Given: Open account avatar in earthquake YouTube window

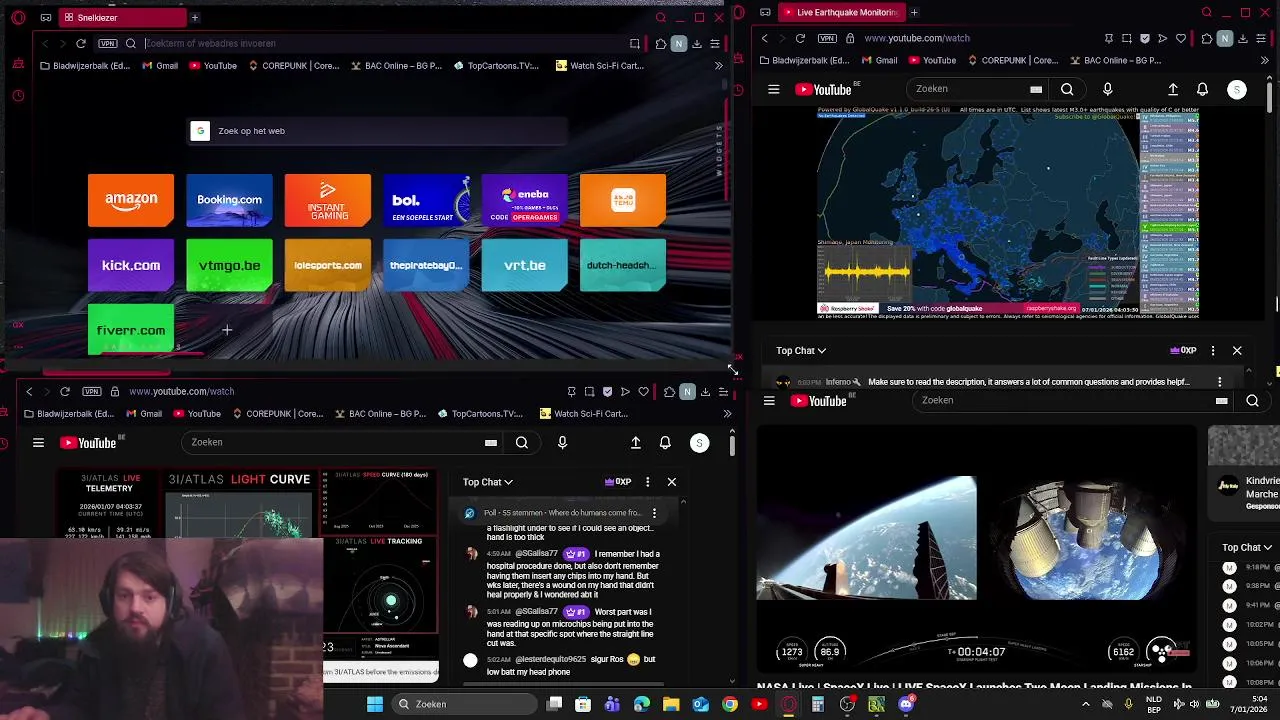Looking at the screenshot, I should coord(1237,89).
